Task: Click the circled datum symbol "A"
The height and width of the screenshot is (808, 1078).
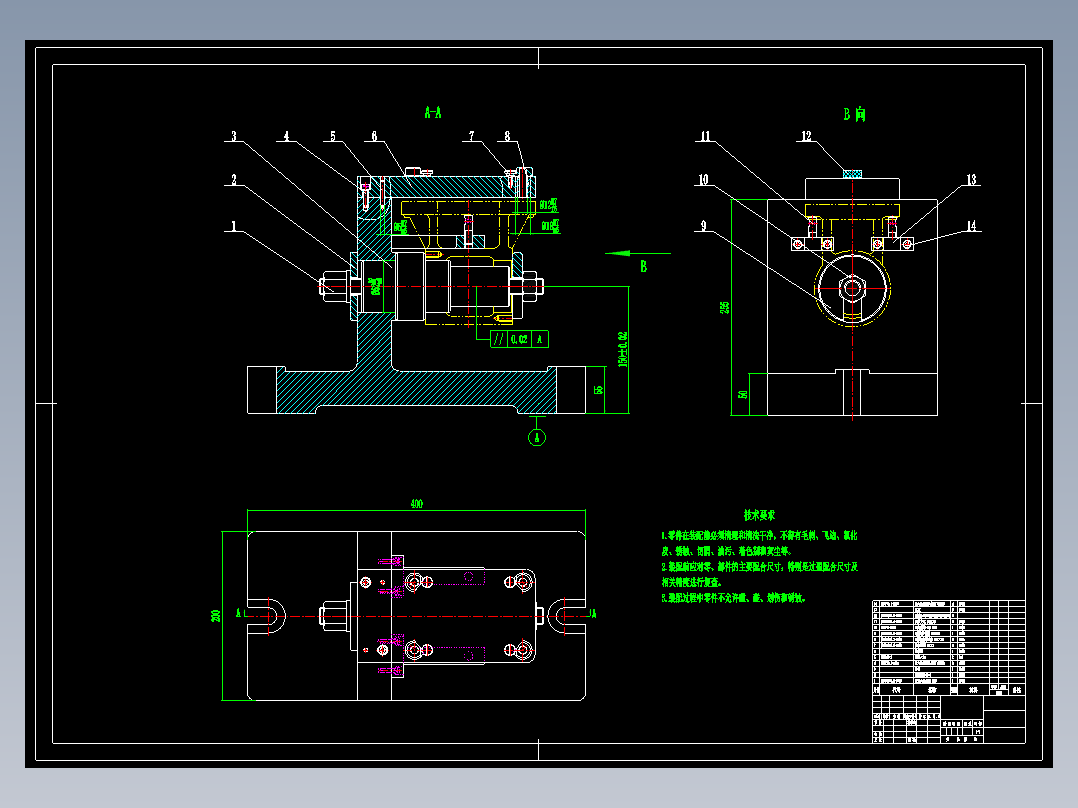Action: coord(537,437)
